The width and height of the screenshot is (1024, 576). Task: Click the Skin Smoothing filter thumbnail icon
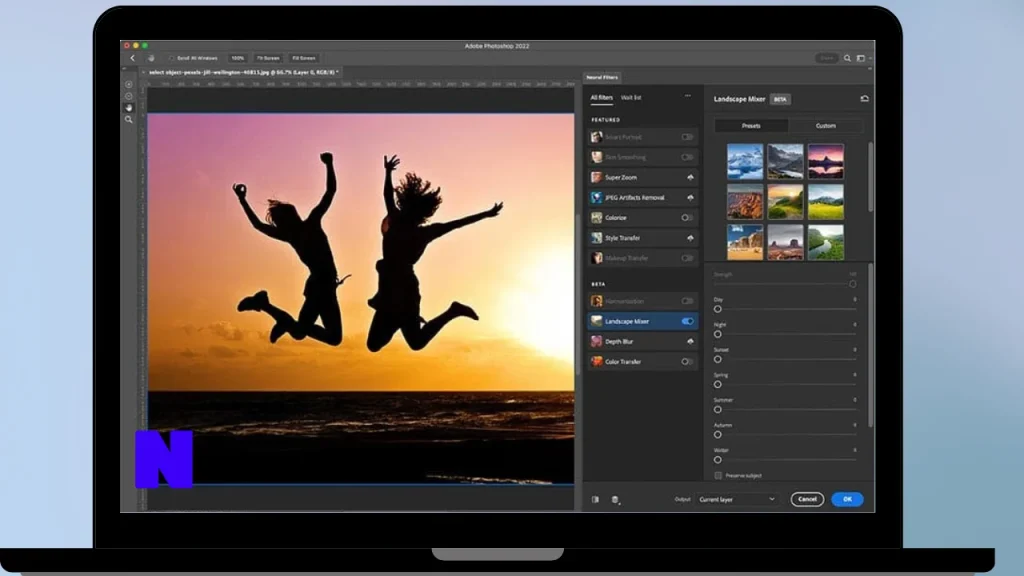(x=596, y=157)
